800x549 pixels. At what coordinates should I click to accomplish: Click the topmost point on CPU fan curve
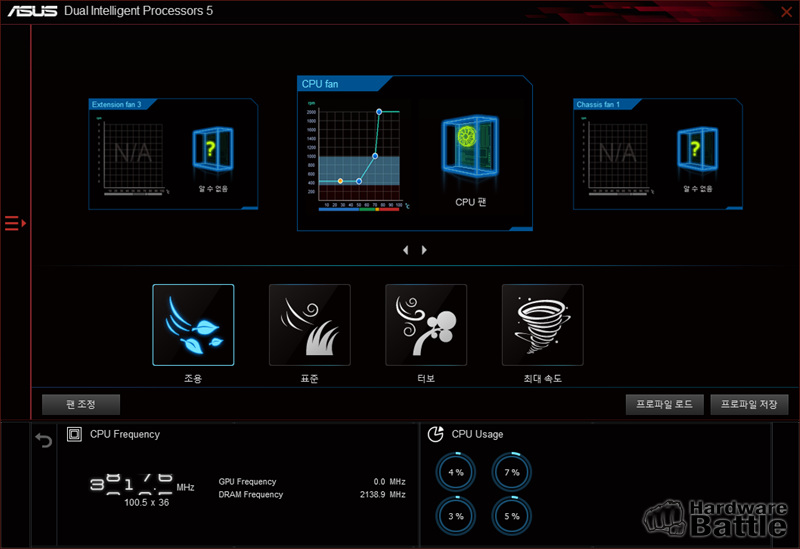click(379, 111)
